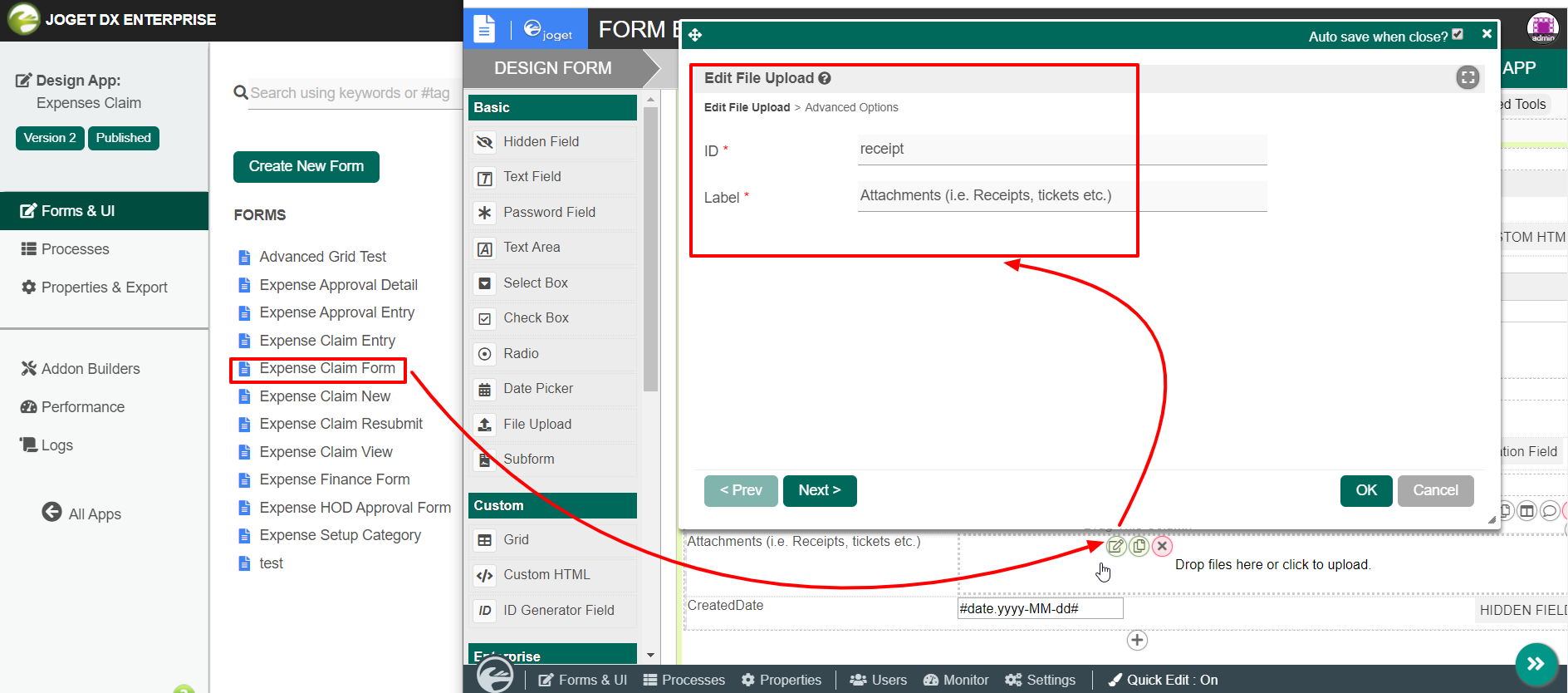Click the Version 2 button

[x=50, y=138]
